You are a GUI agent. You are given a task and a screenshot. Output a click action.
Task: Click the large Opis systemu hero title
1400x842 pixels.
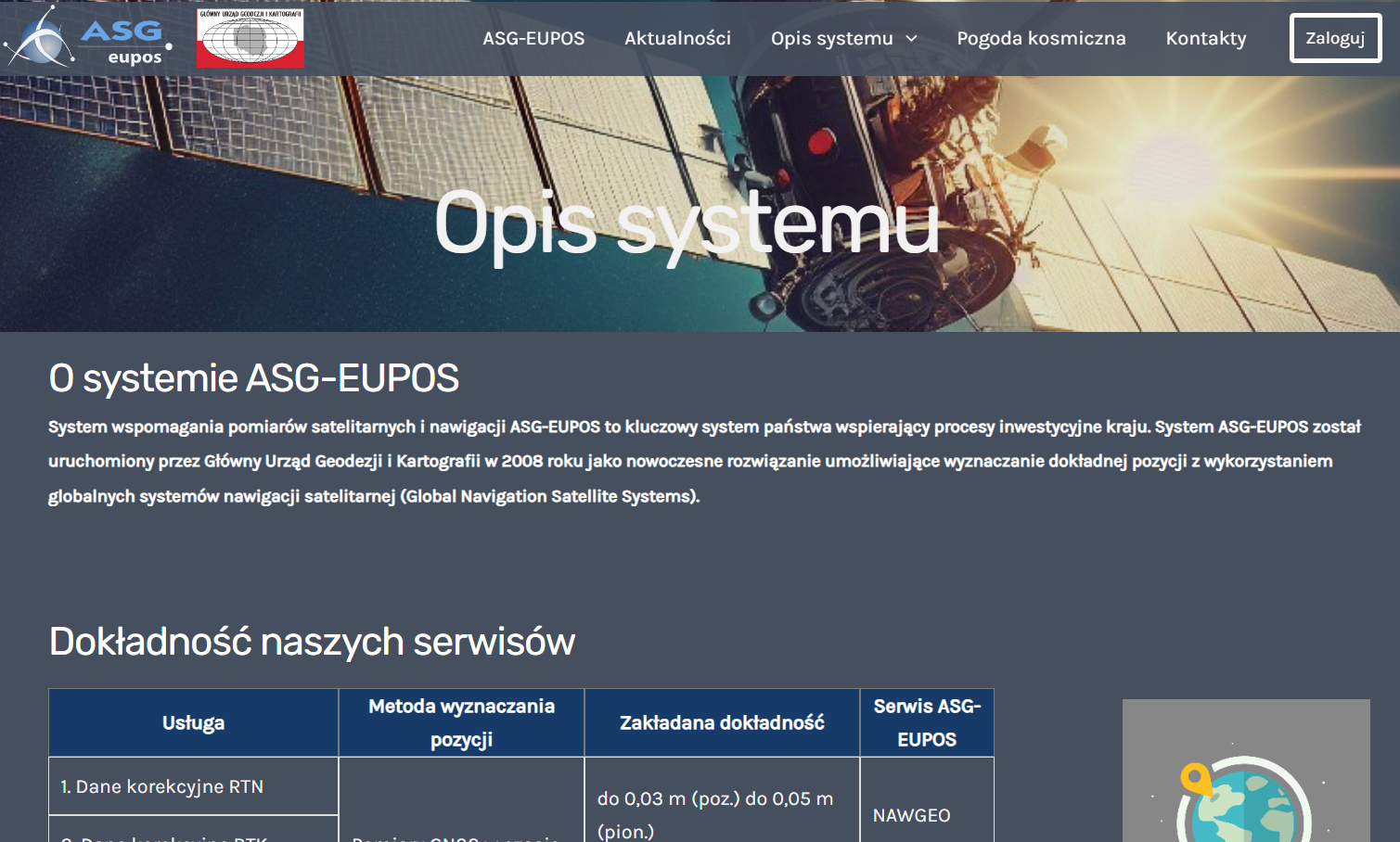[x=687, y=223]
